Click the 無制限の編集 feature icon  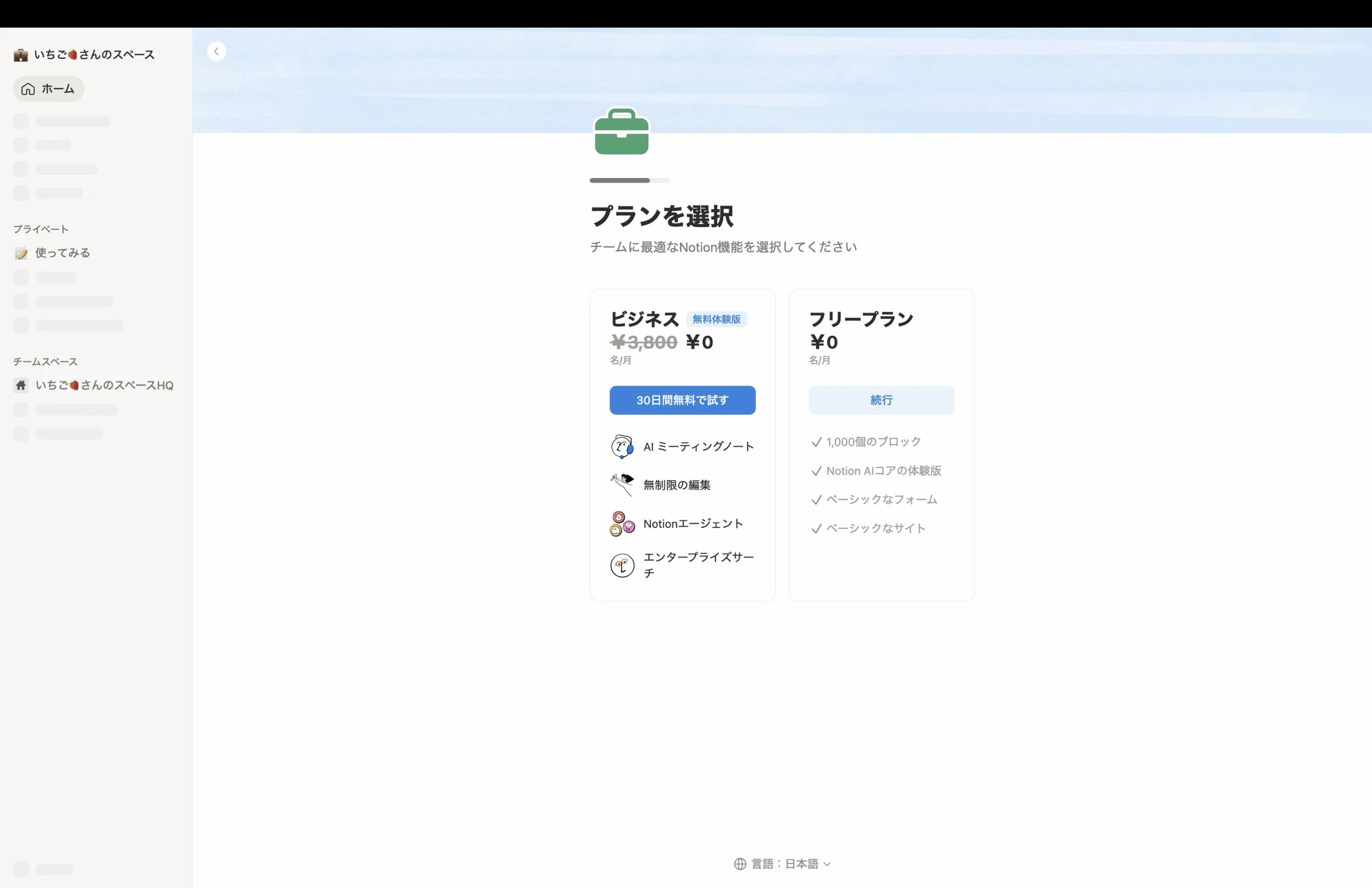click(622, 485)
